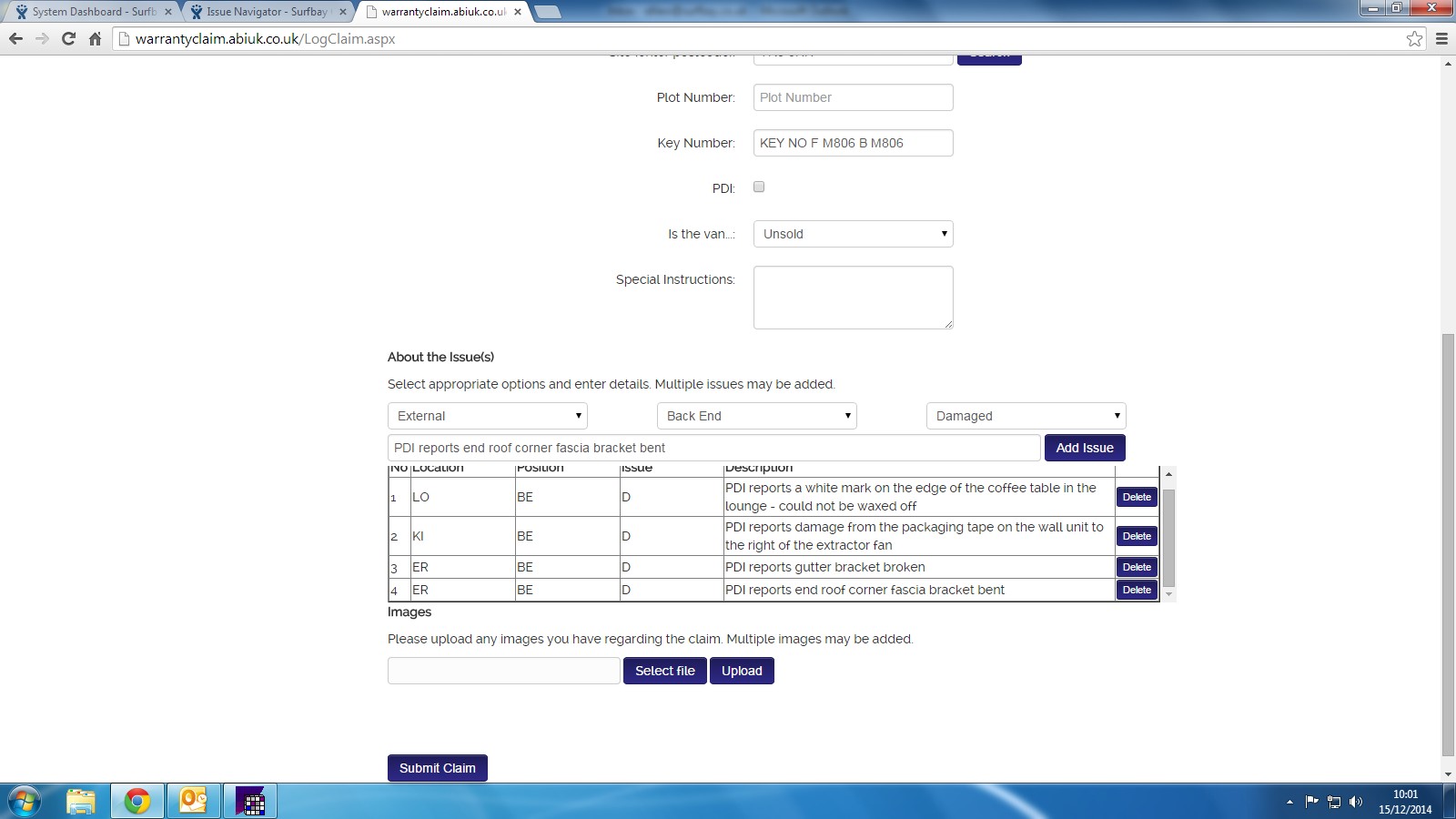
Task: Close the System Dashboard tab
Action: pyautogui.click(x=168, y=12)
